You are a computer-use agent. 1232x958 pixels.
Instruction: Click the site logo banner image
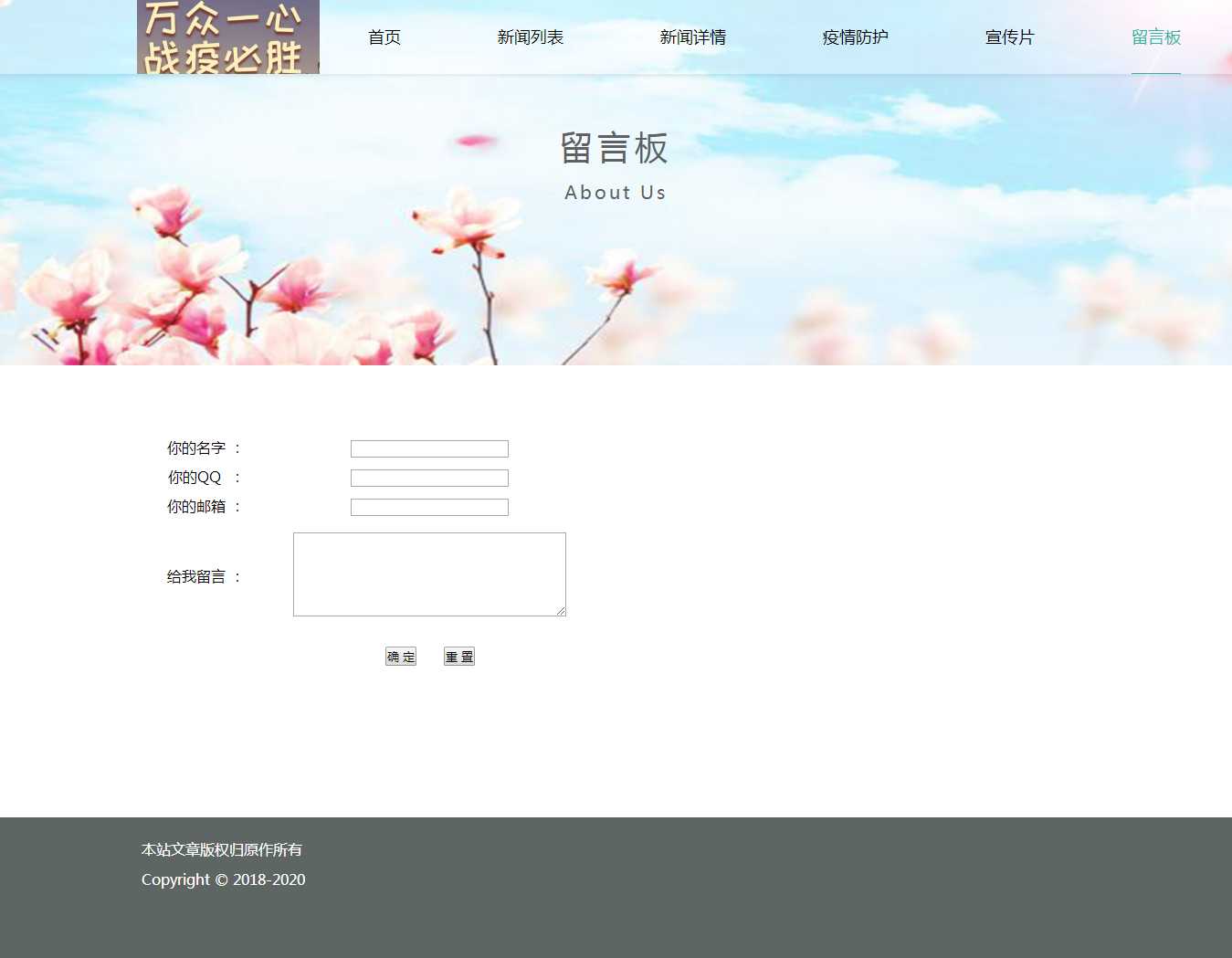click(x=228, y=37)
